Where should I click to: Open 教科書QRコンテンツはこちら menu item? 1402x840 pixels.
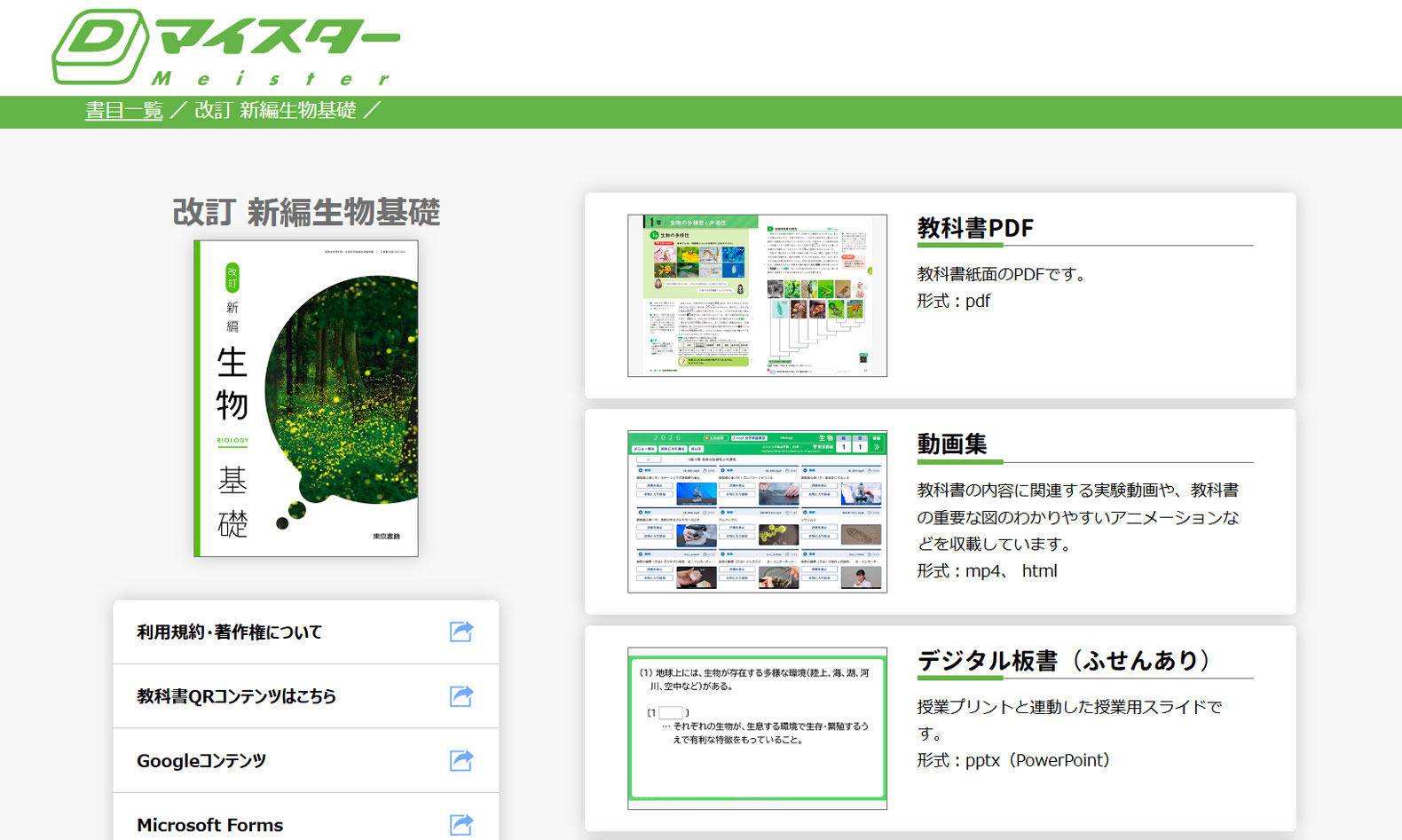click(236, 696)
